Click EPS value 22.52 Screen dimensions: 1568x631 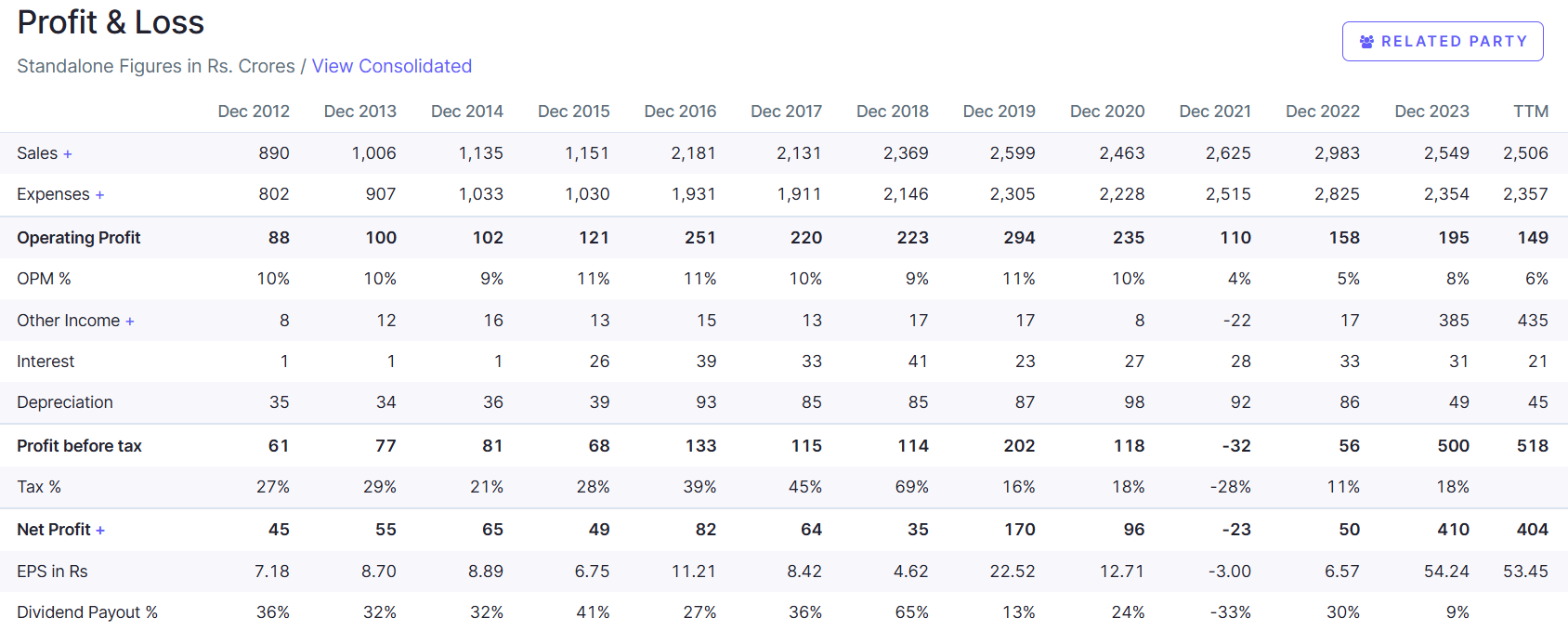coord(1013,572)
